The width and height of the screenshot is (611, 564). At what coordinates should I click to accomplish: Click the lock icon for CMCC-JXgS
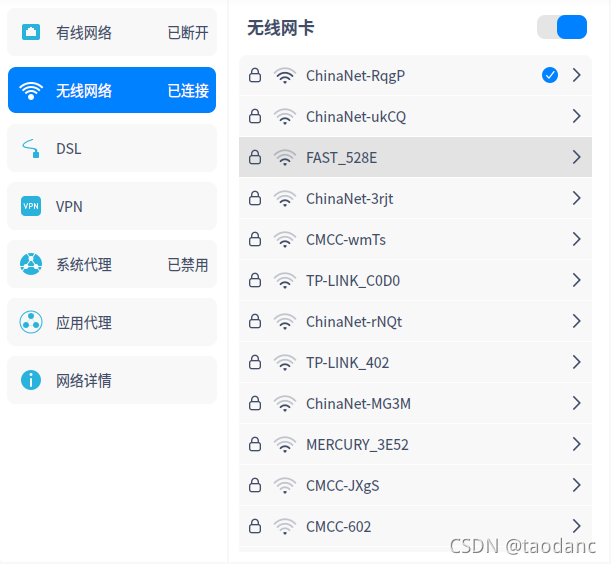click(x=255, y=485)
